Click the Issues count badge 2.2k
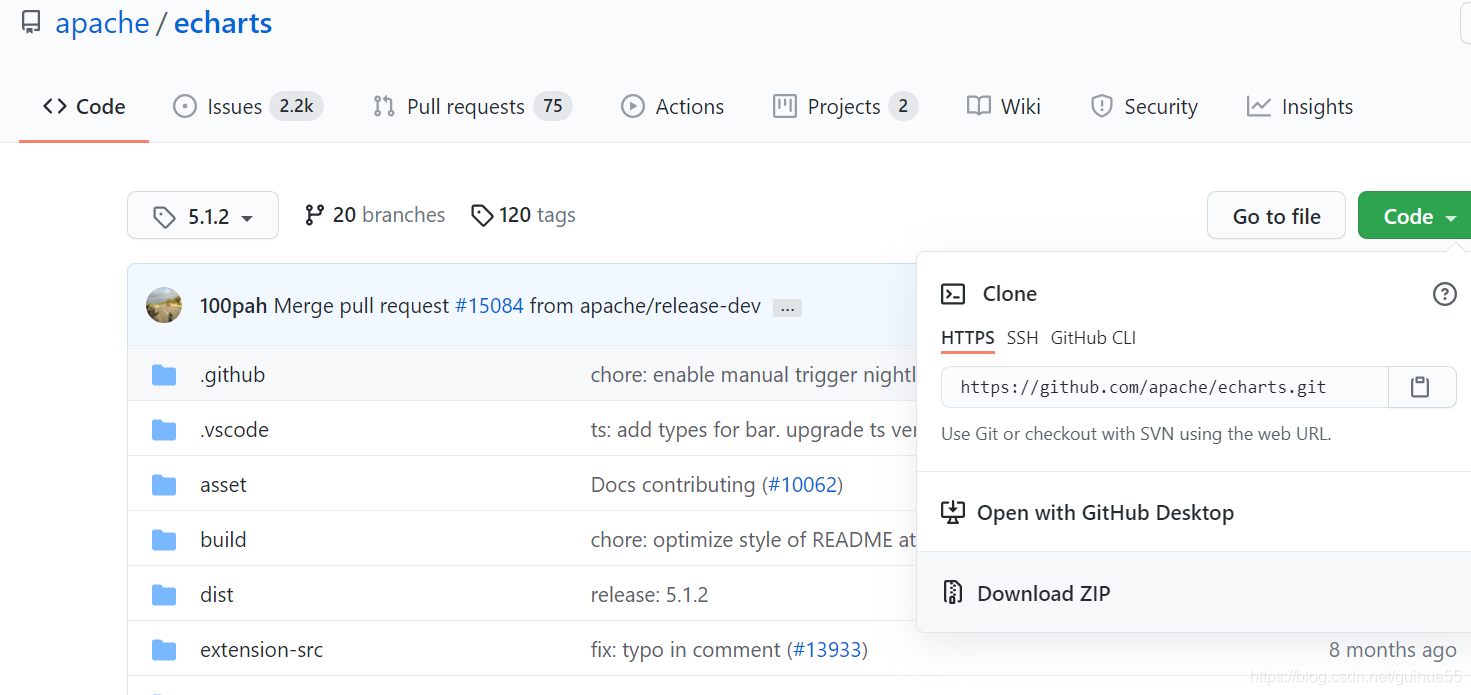This screenshot has height=695, width=1471. [296, 106]
